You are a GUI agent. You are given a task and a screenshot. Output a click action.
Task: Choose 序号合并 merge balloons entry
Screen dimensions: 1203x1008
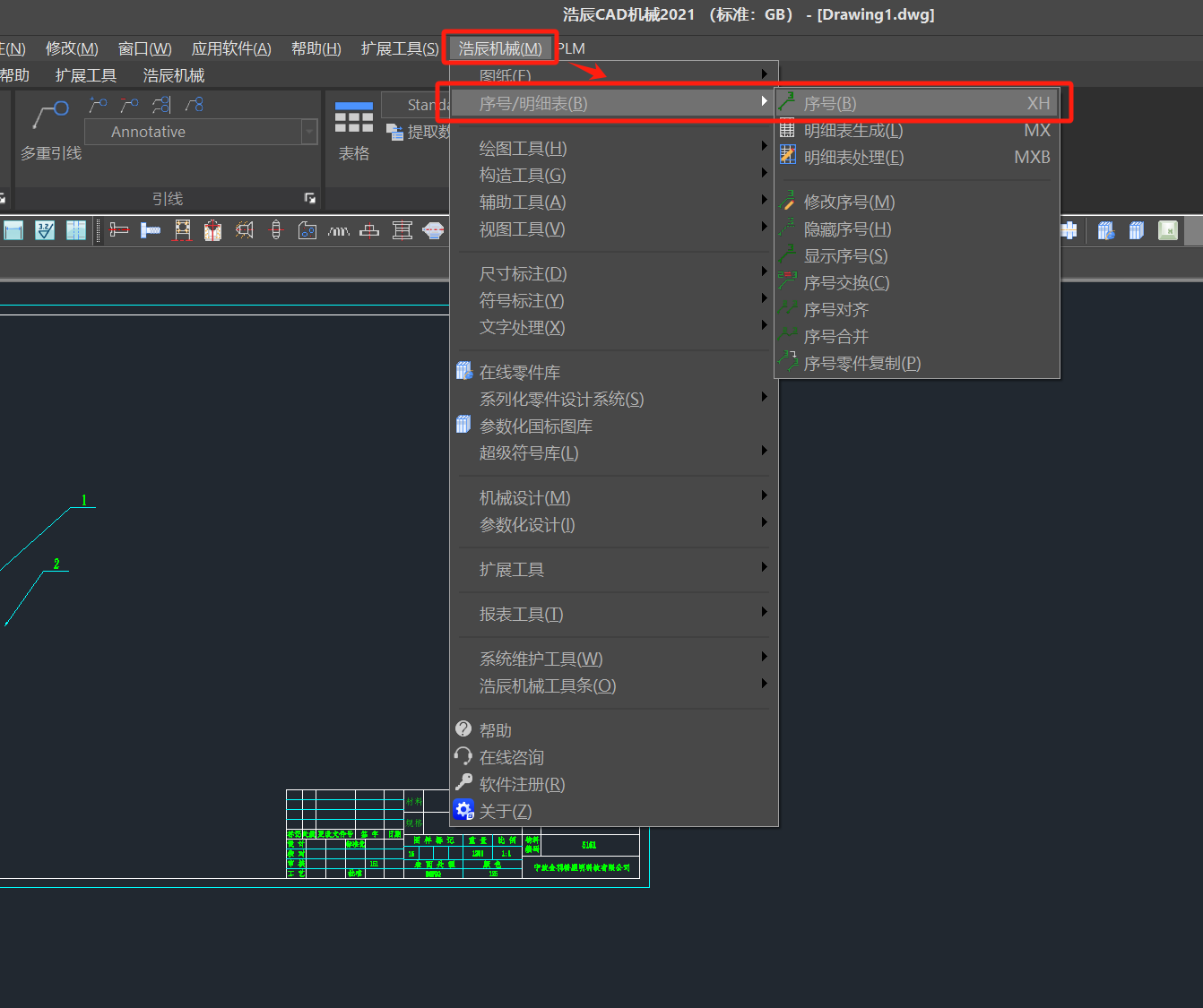pyautogui.click(x=917, y=337)
